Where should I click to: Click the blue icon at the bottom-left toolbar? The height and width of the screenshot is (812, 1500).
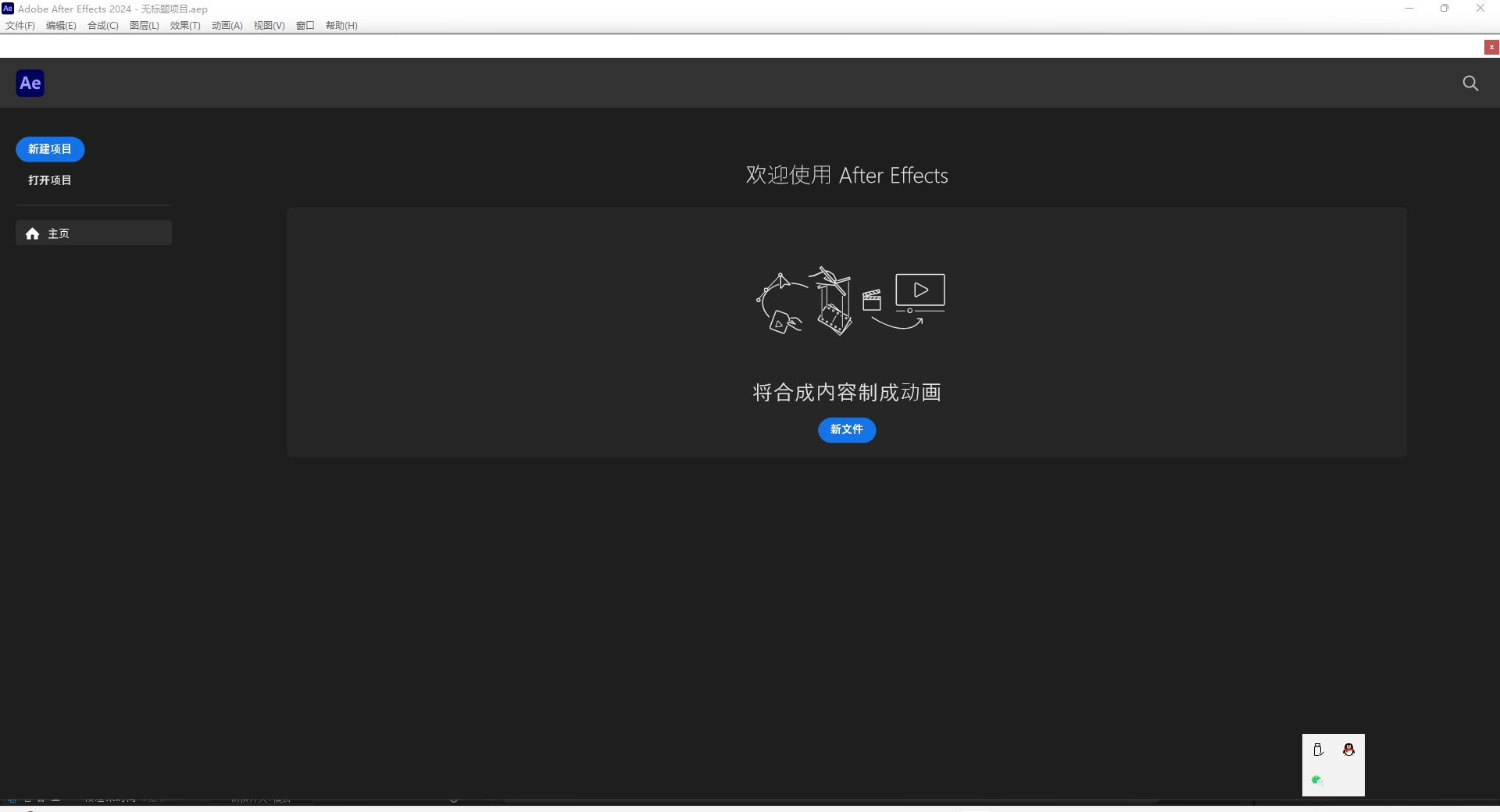[10, 800]
